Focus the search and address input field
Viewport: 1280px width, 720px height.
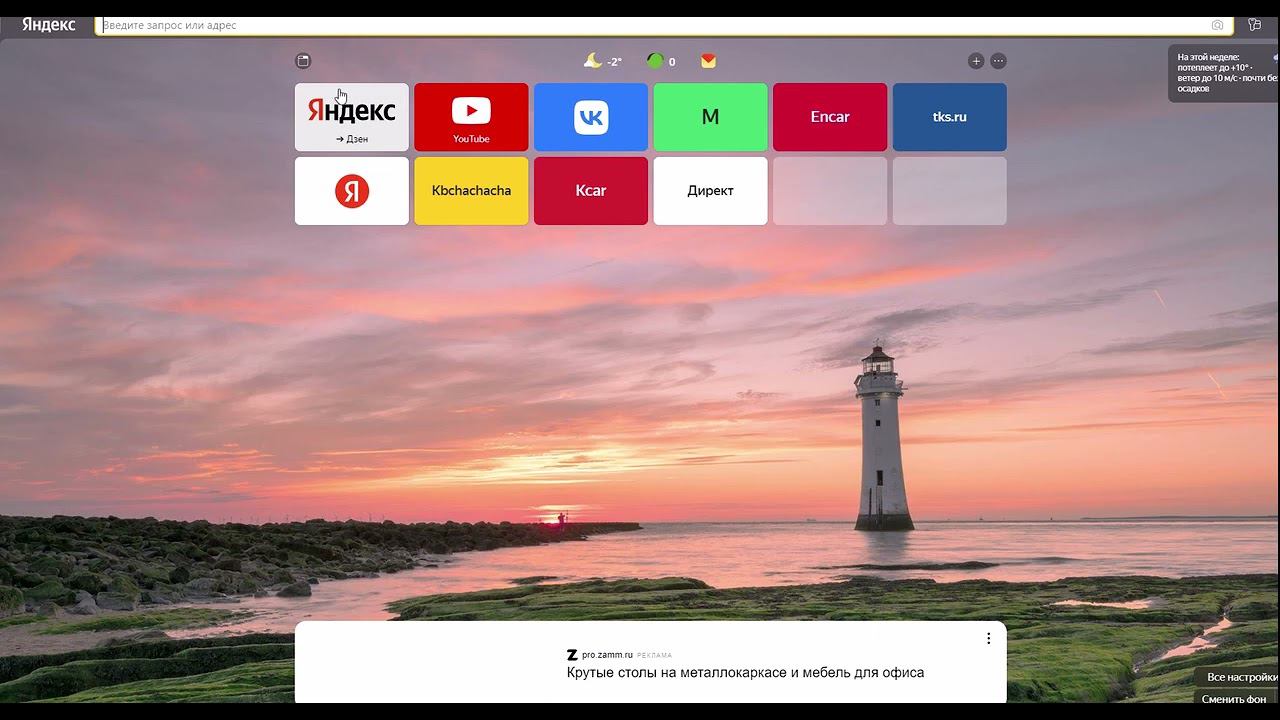click(x=650, y=25)
